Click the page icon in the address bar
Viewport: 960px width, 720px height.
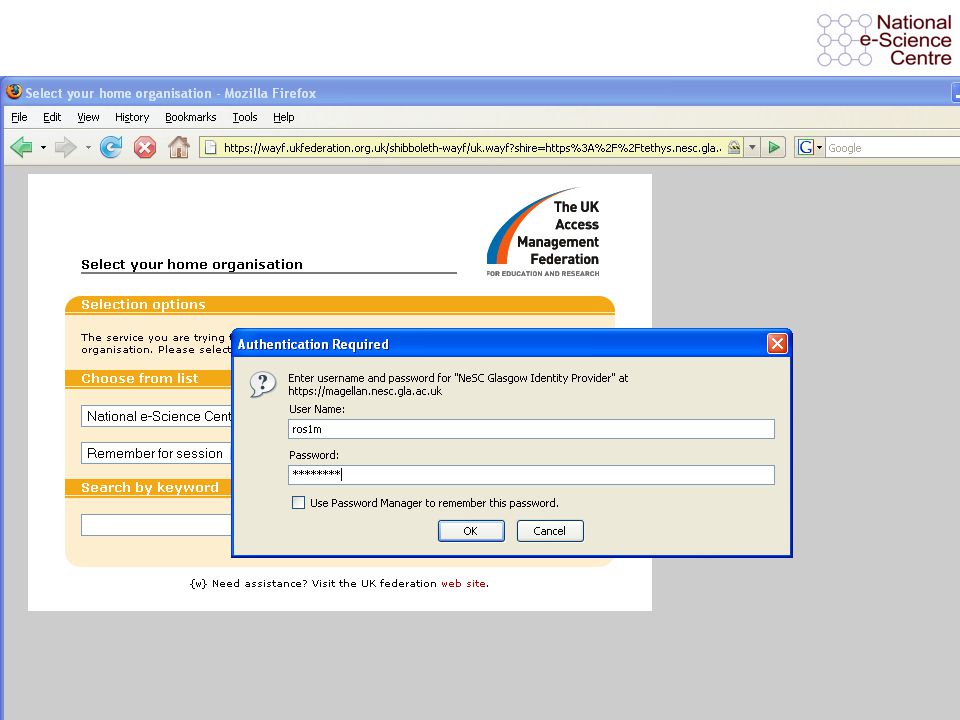211,148
